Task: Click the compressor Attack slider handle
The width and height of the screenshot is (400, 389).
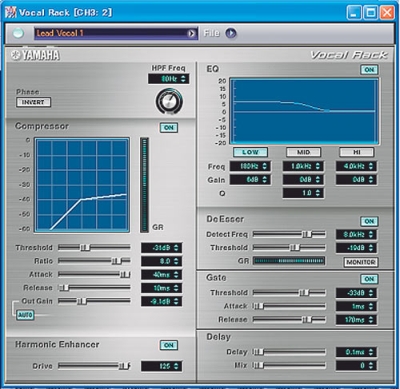Action: click(x=125, y=274)
